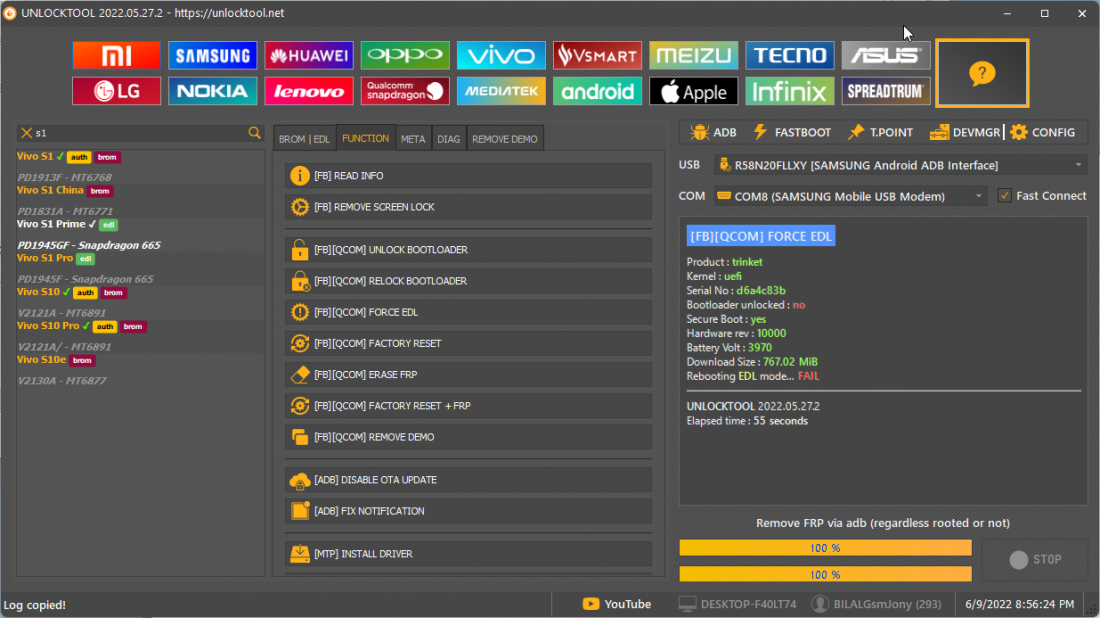Expand the USB device dropdown
This screenshot has width=1100, height=618.
point(1078,165)
